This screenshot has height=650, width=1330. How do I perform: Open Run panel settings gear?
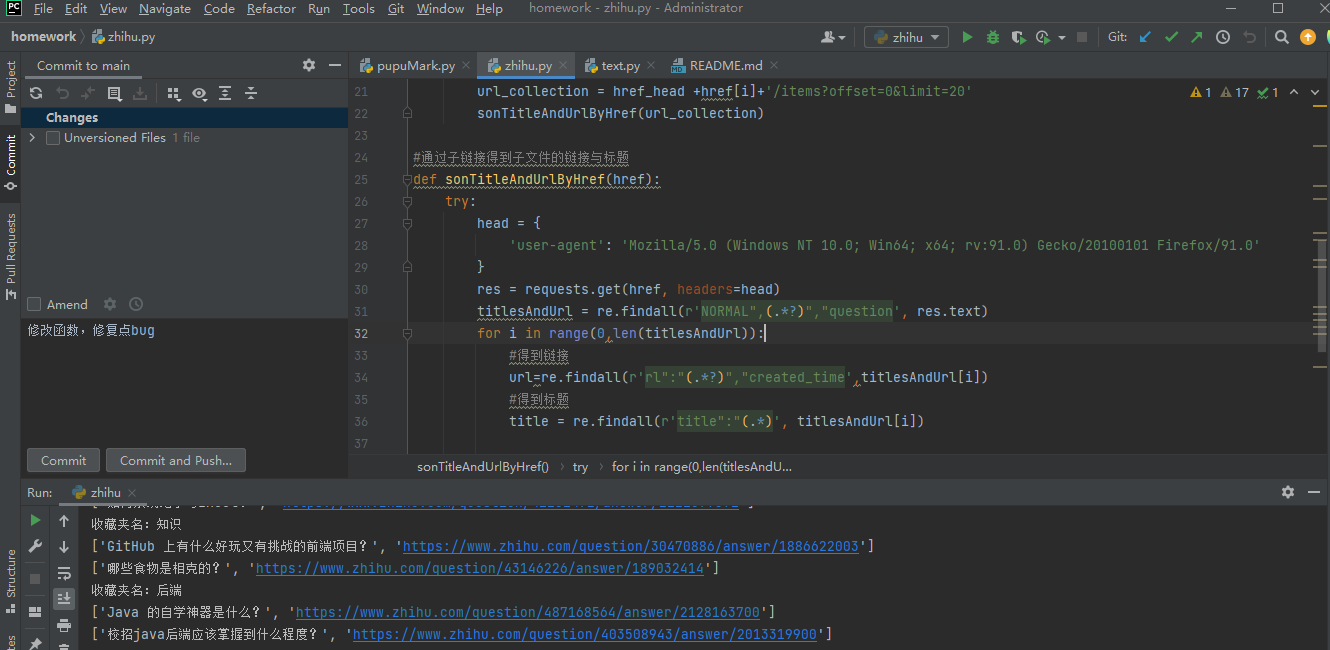point(1288,492)
